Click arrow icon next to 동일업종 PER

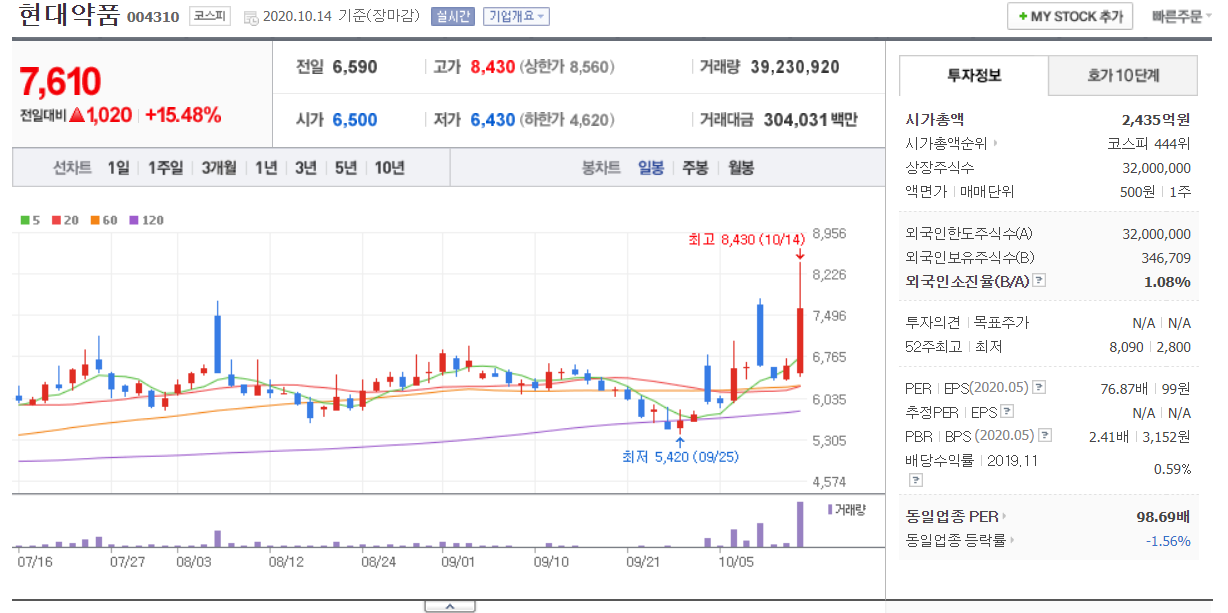(1005, 517)
